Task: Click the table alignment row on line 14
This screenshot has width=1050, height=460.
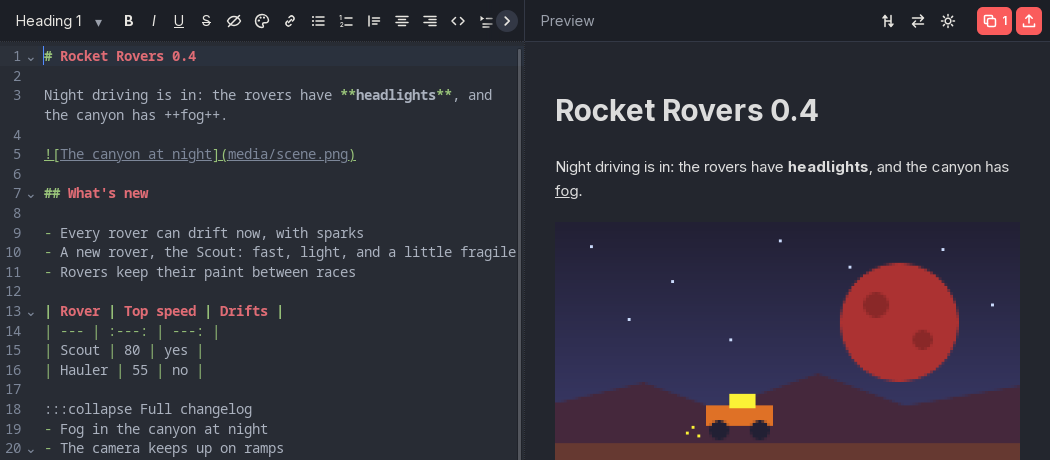Action: coord(132,331)
